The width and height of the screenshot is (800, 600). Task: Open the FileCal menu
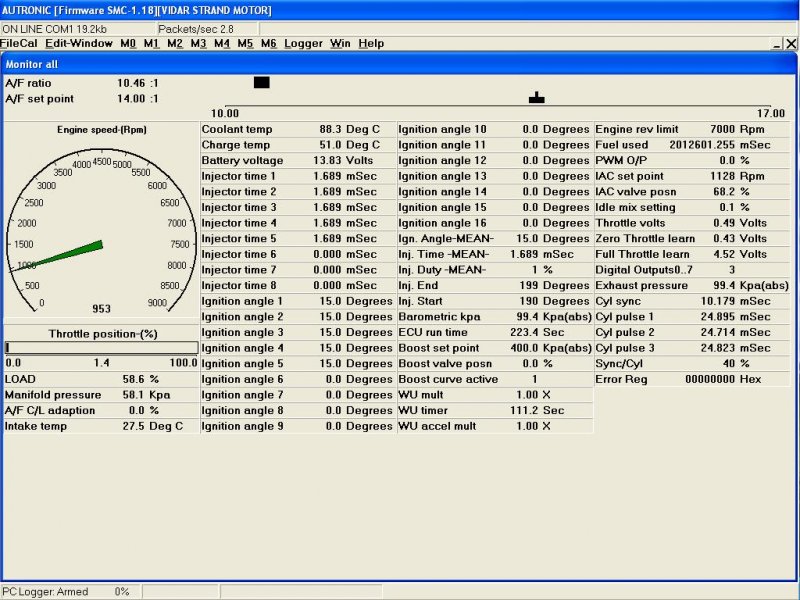tap(19, 44)
